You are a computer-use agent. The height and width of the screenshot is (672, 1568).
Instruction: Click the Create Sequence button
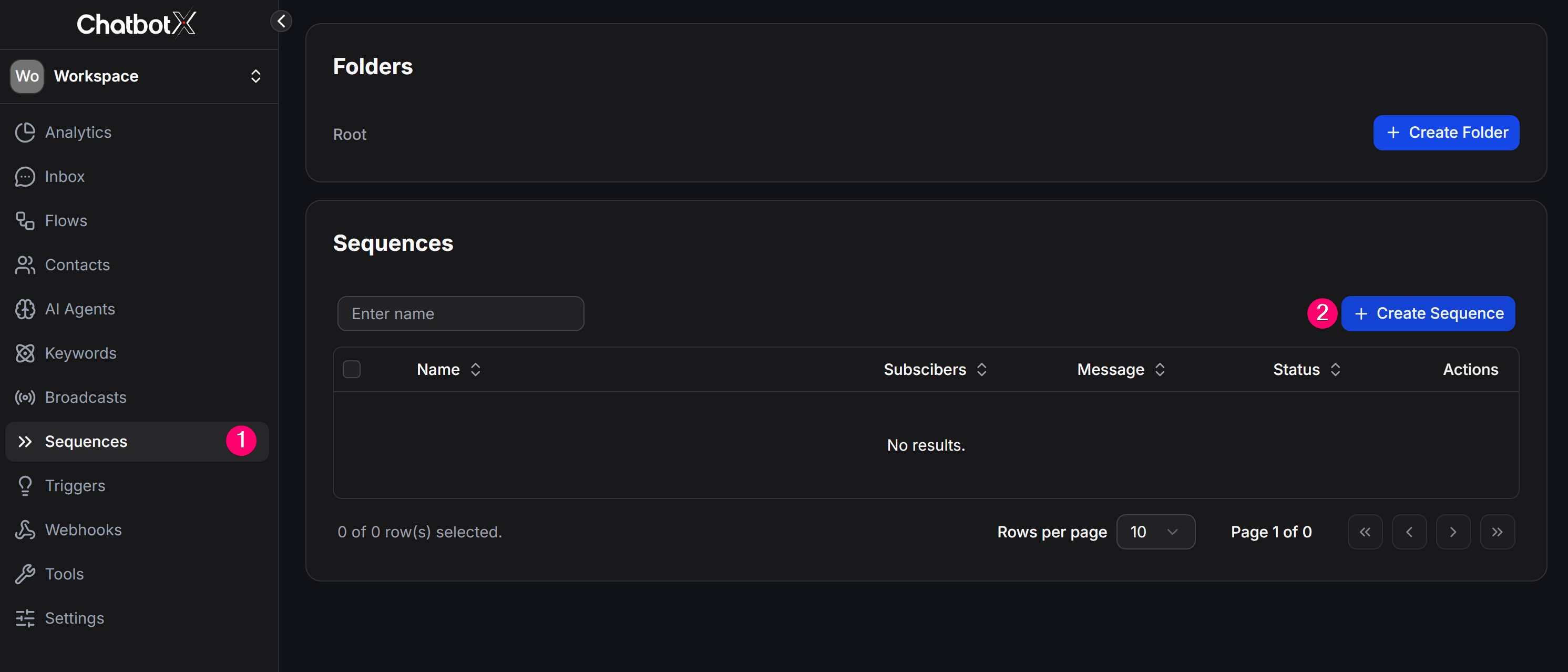(1428, 313)
